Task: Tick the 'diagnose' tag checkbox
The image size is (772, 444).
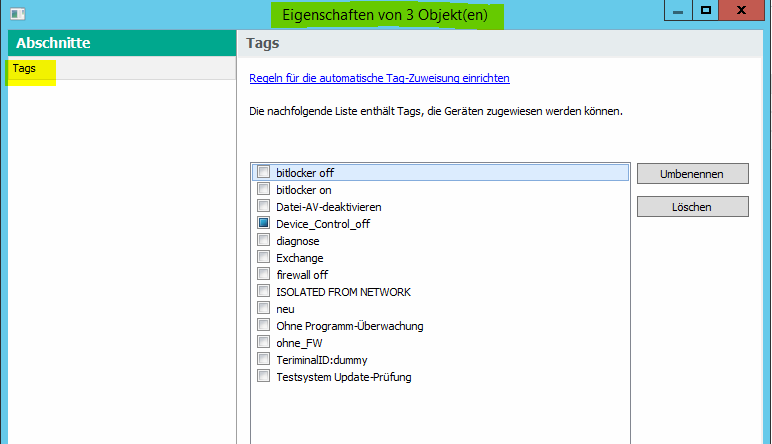Action: [264, 241]
